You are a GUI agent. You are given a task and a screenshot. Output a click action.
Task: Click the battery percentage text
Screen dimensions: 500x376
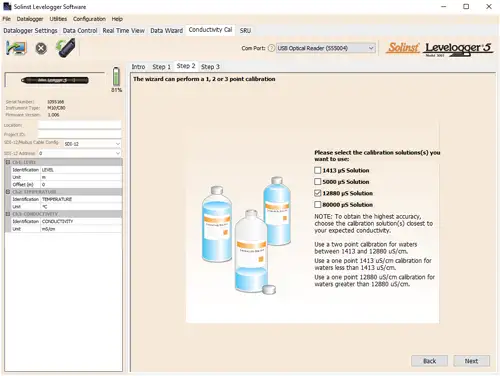pos(117,90)
